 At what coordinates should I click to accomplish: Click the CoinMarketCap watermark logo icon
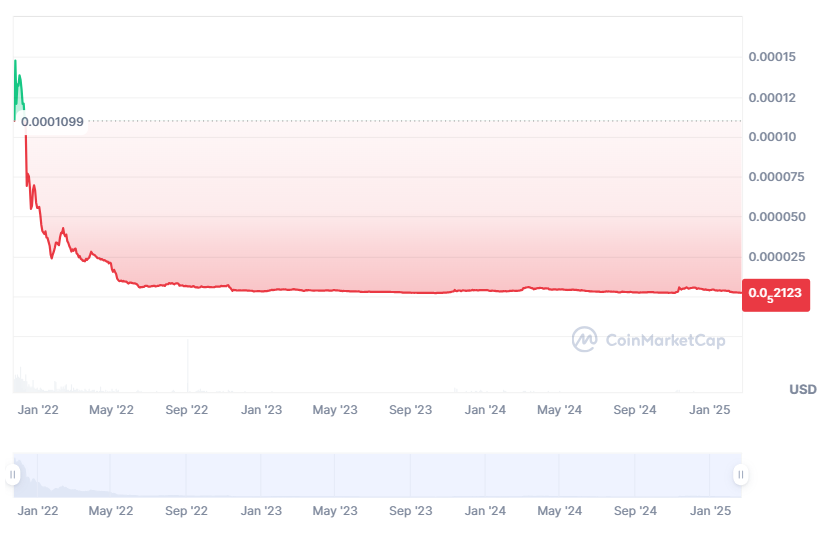(x=584, y=340)
